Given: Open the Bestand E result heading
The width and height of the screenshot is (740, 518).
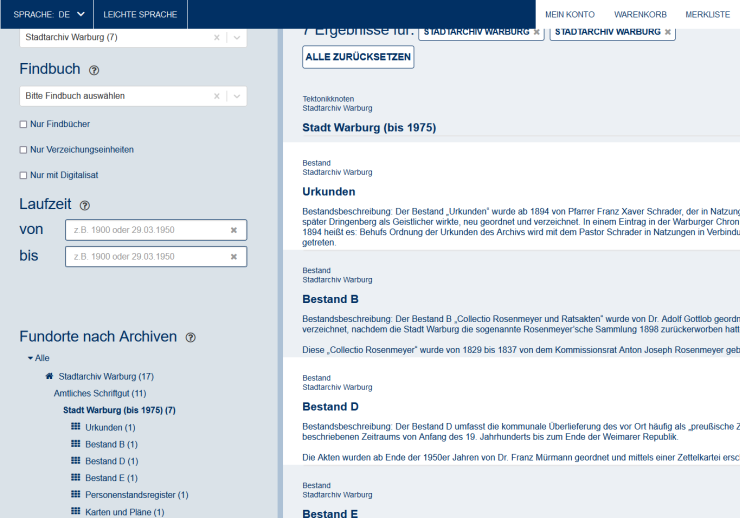Looking at the screenshot, I should [330, 513].
